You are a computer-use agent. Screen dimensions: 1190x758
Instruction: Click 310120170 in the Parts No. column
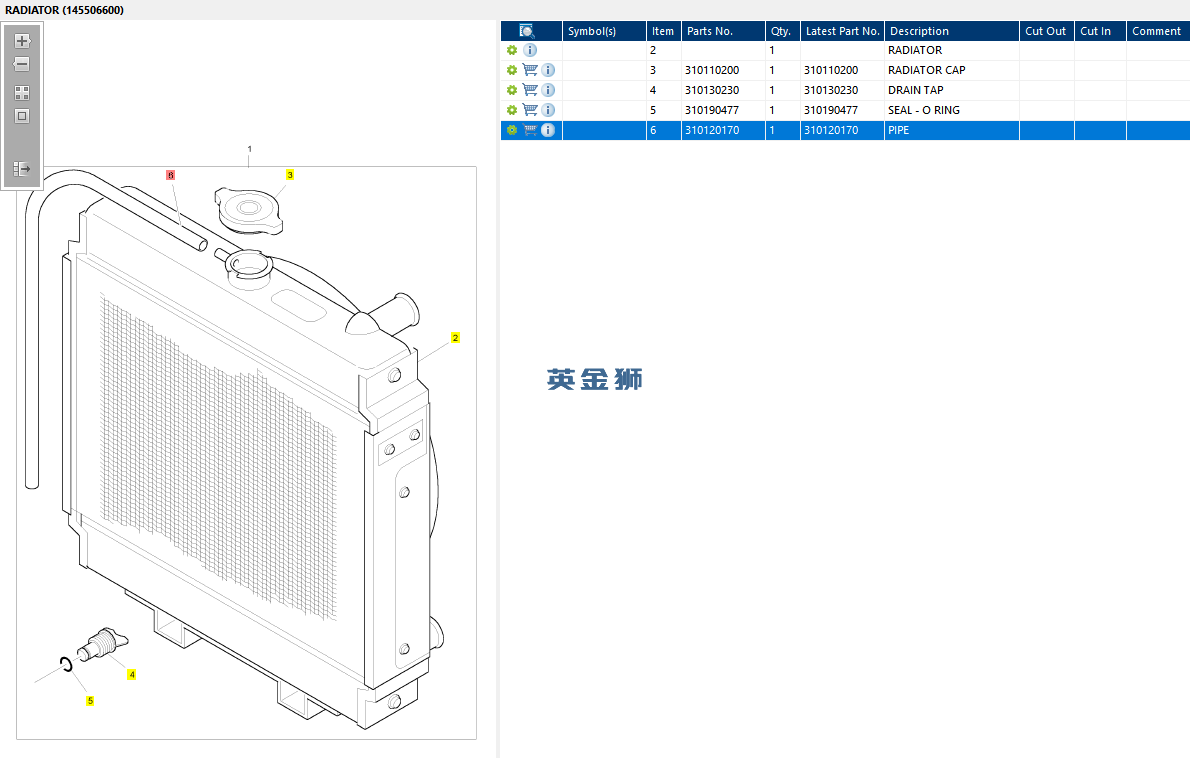(712, 131)
